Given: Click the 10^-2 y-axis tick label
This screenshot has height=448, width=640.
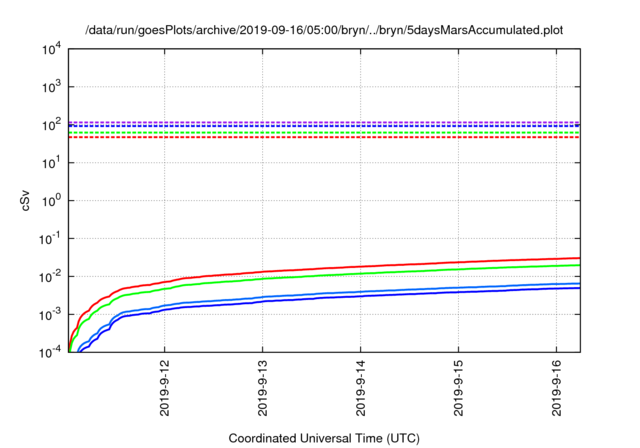Looking at the screenshot, I should [50, 277].
